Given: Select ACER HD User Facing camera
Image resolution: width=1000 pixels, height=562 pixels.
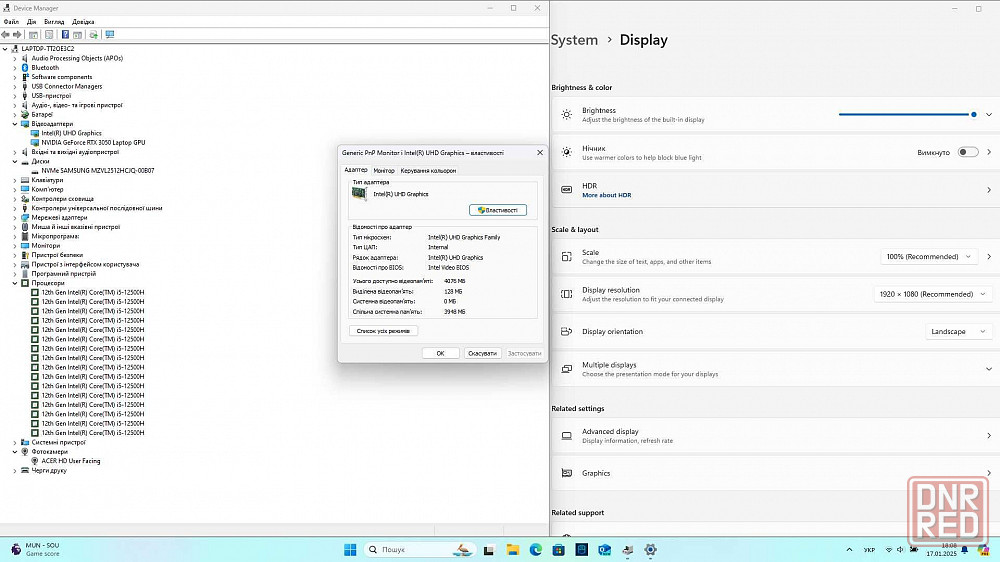Looking at the screenshot, I should pos(71,461).
